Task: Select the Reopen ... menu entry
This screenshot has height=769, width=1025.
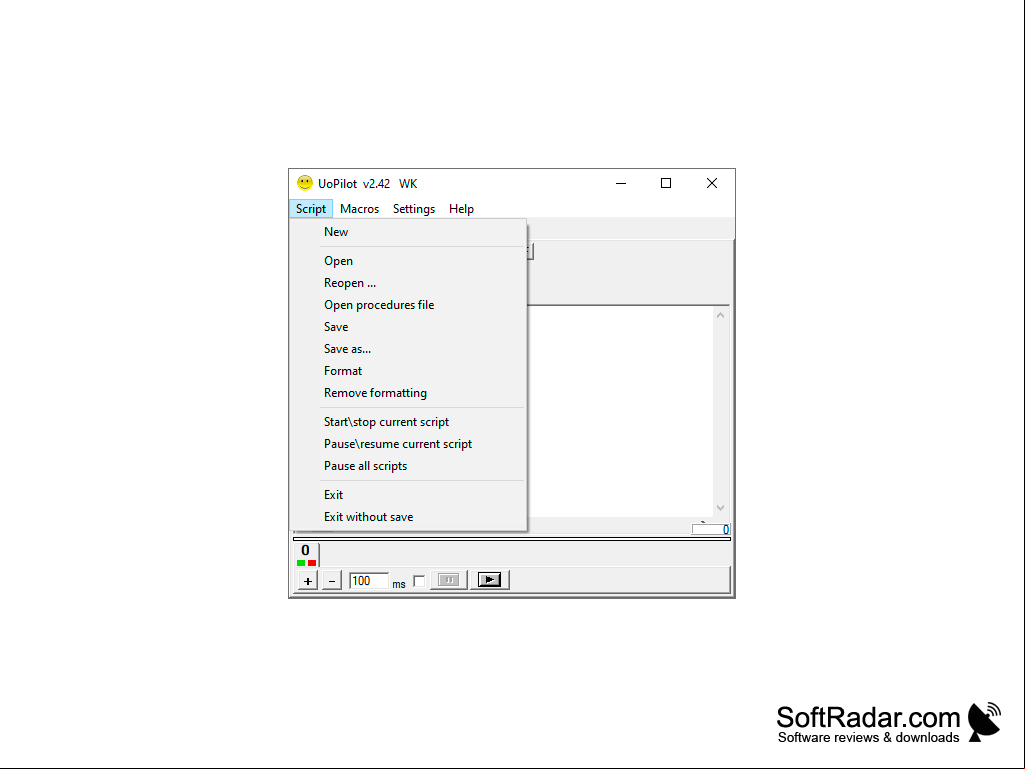Action: (408, 283)
